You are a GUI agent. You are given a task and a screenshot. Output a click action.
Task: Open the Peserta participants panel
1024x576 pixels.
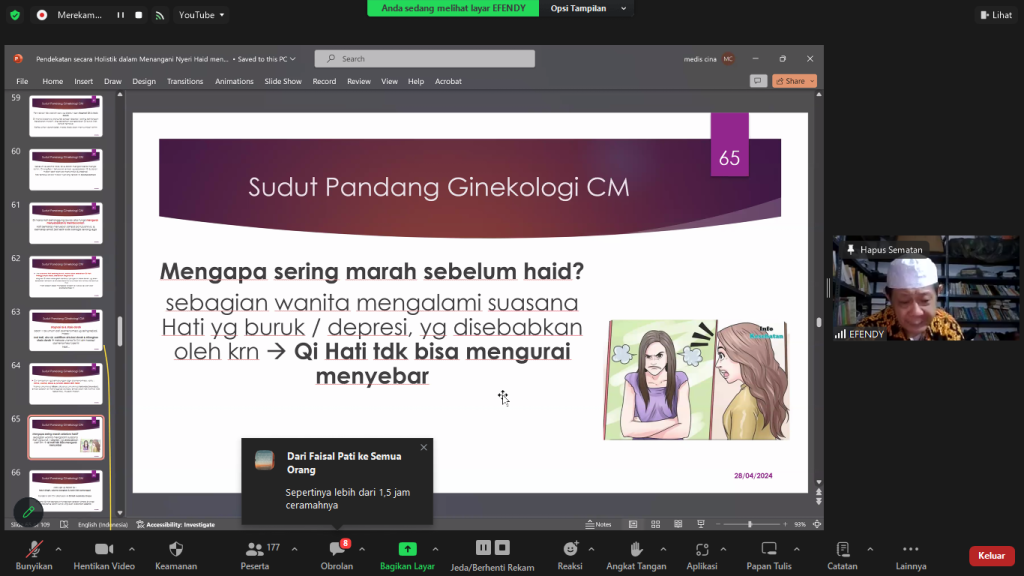[255, 556]
